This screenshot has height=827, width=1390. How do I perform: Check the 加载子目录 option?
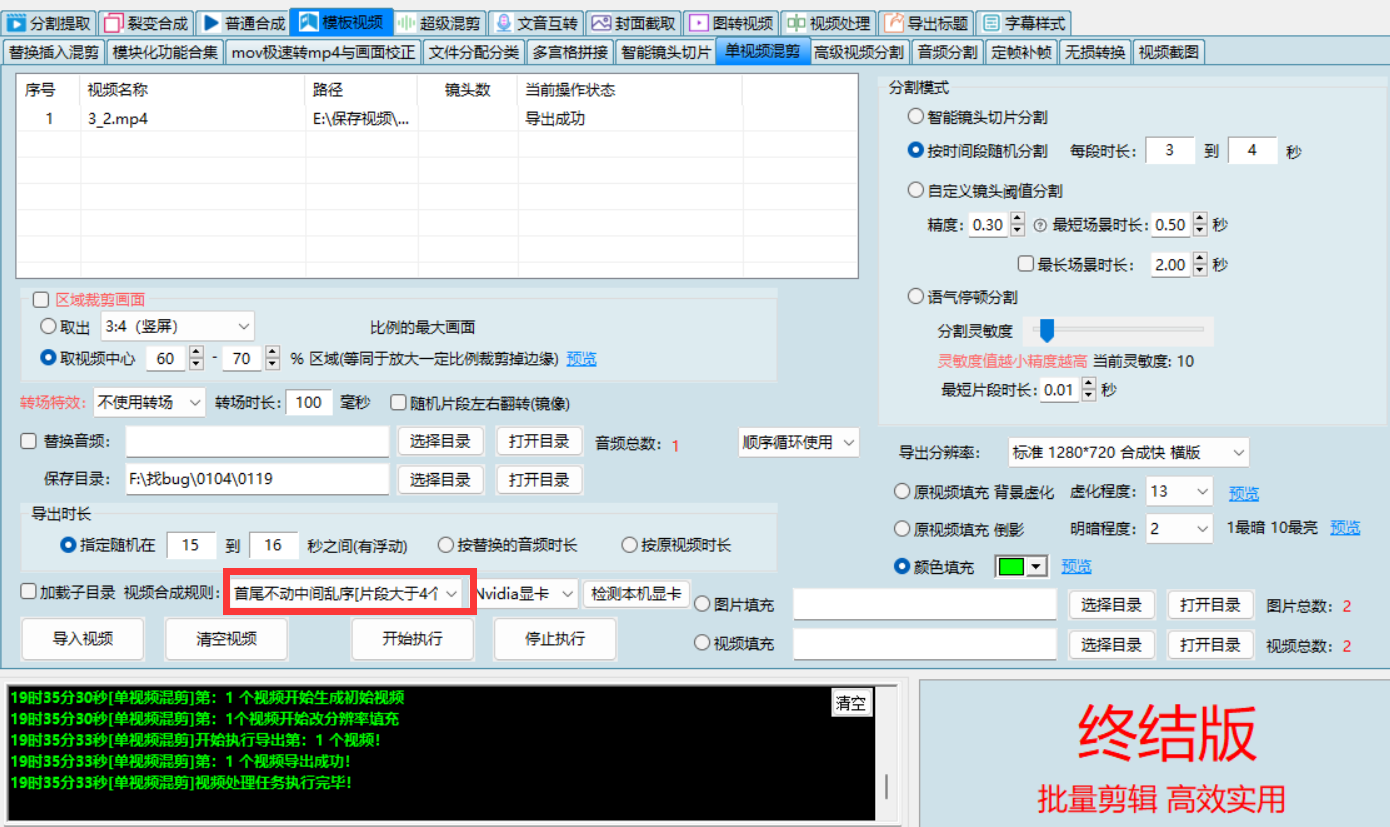[x=28, y=591]
